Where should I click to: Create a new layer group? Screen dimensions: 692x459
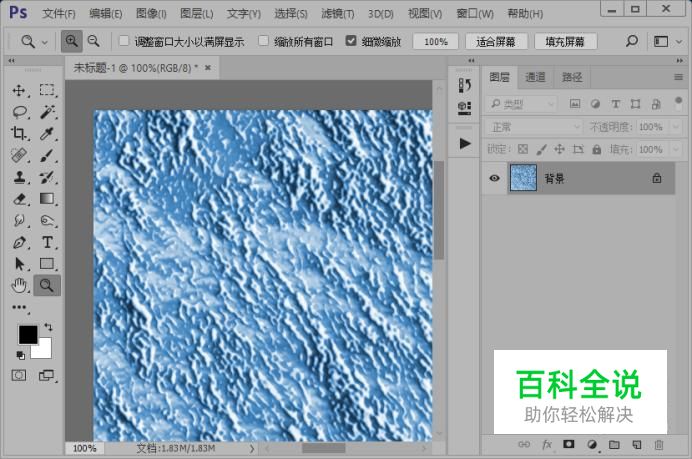[614, 444]
